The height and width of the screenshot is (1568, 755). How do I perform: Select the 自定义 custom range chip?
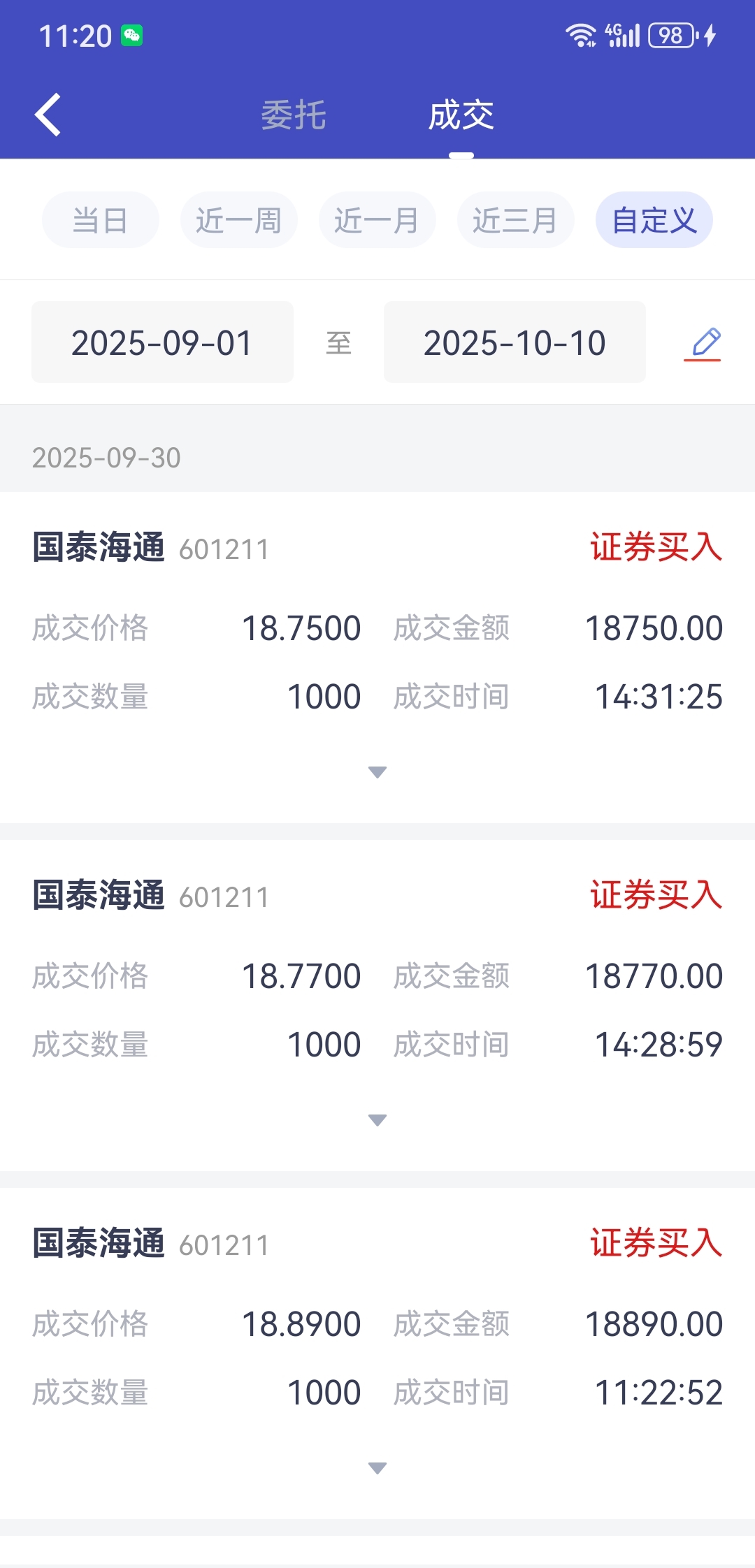coord(654,220)
